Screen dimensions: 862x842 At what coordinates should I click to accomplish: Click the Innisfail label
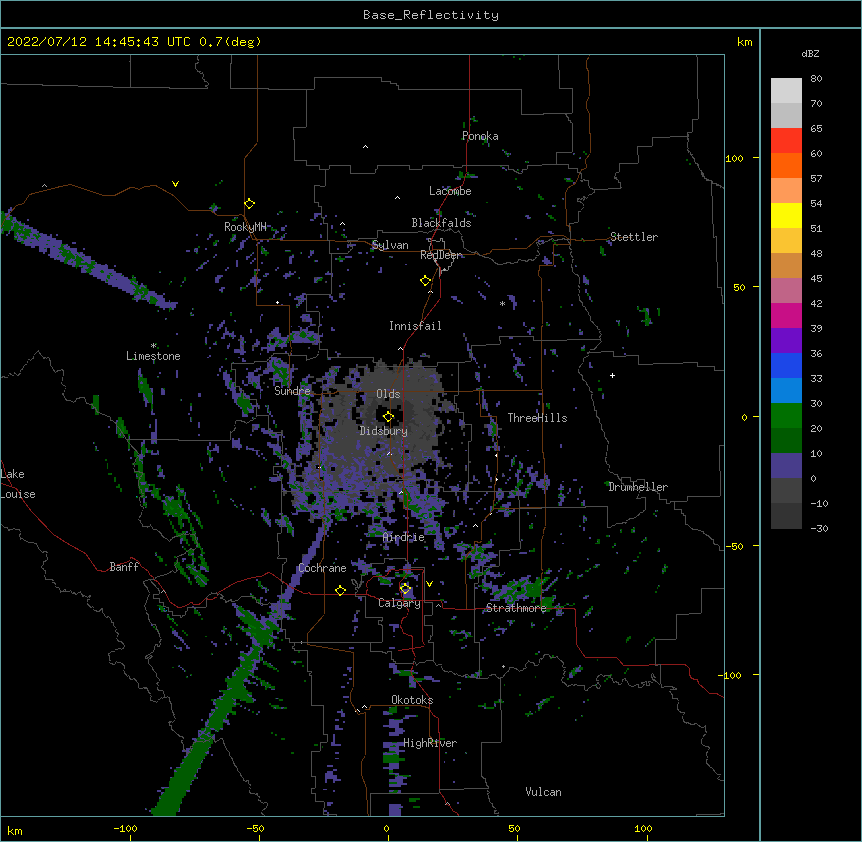click(x=415, y=326)
